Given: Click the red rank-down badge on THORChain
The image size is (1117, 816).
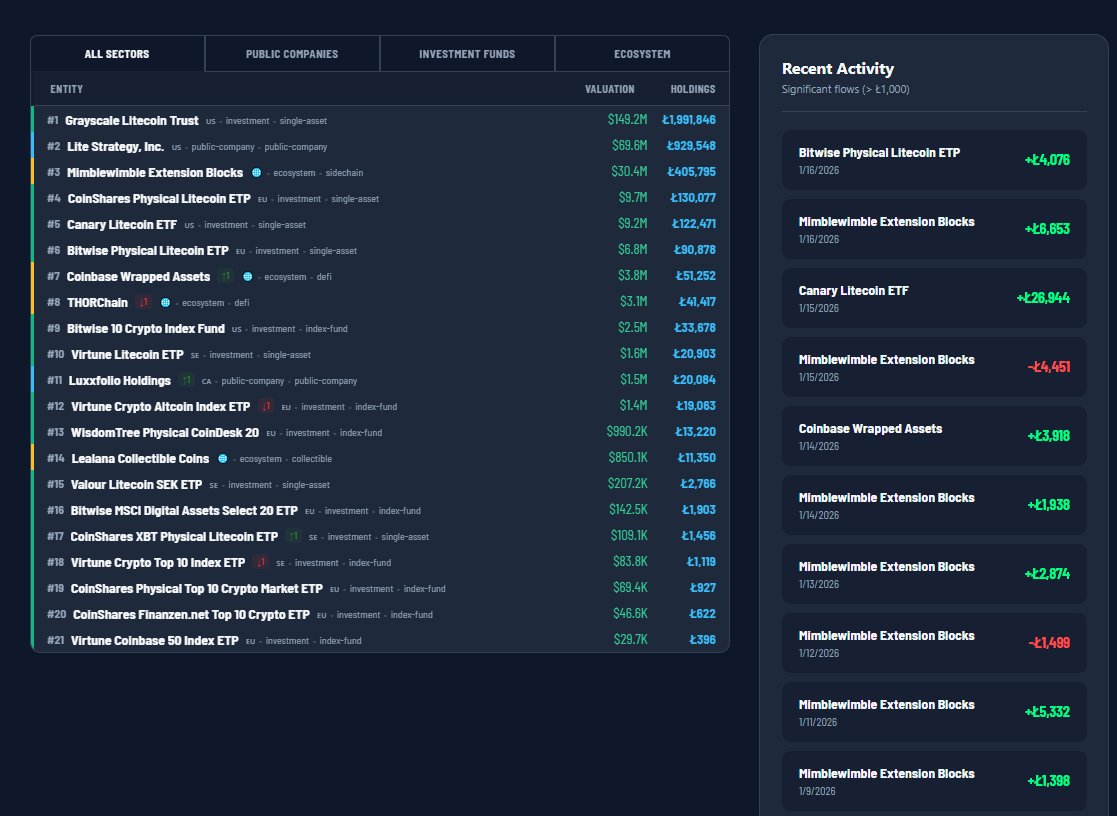Looking at the screenshot, I should click(x=141, y=302).
